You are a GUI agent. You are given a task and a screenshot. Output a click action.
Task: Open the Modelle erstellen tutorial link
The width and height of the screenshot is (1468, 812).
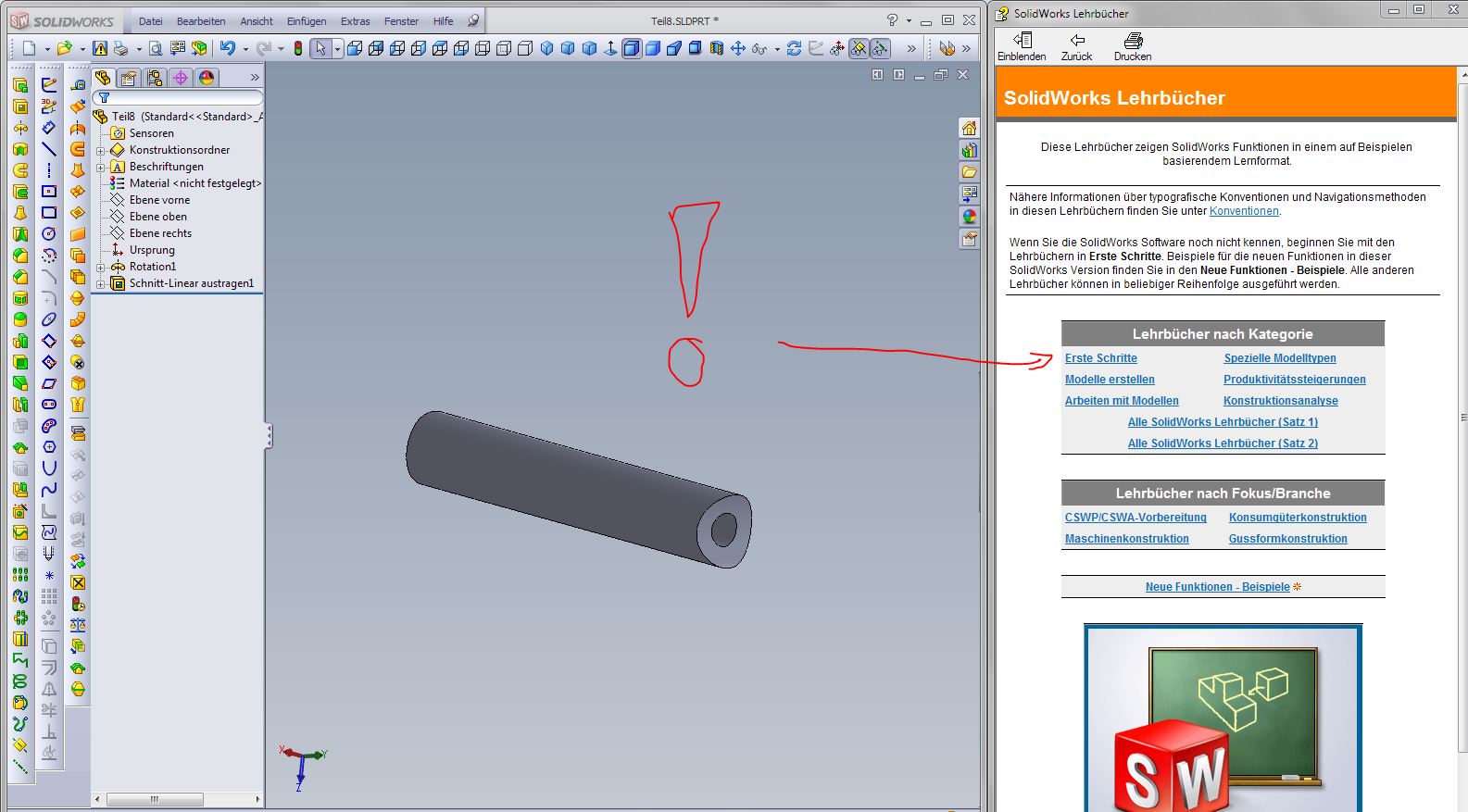[x=1110, y=380]
